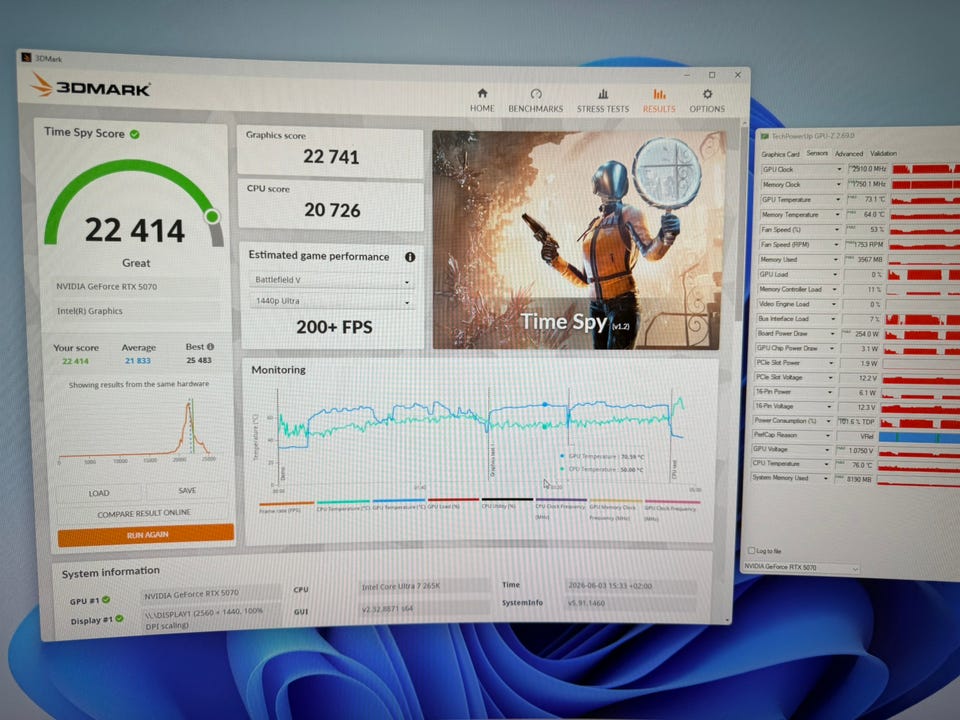Enable Log to file checkbox in GPU-Z
Image resolution: width=960 pixels, height=720 pixels.
(751, 550)
